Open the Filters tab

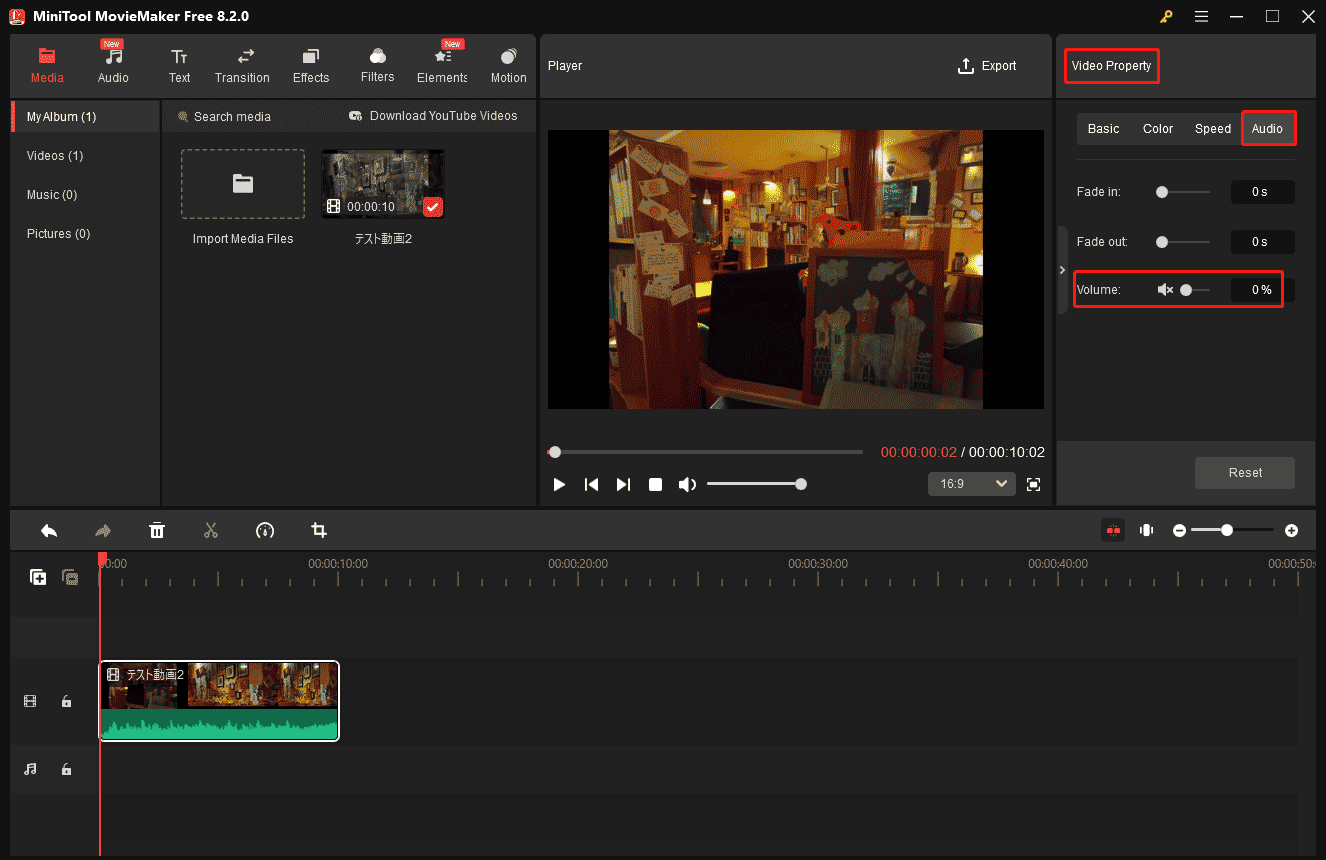click(377, 65)
